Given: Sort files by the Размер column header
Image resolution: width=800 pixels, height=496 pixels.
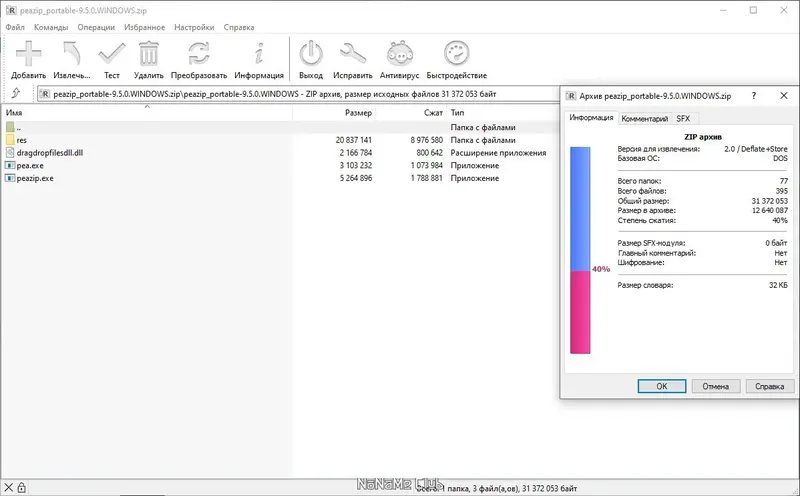Looking at the screenshot, I should tap(334, 113).
